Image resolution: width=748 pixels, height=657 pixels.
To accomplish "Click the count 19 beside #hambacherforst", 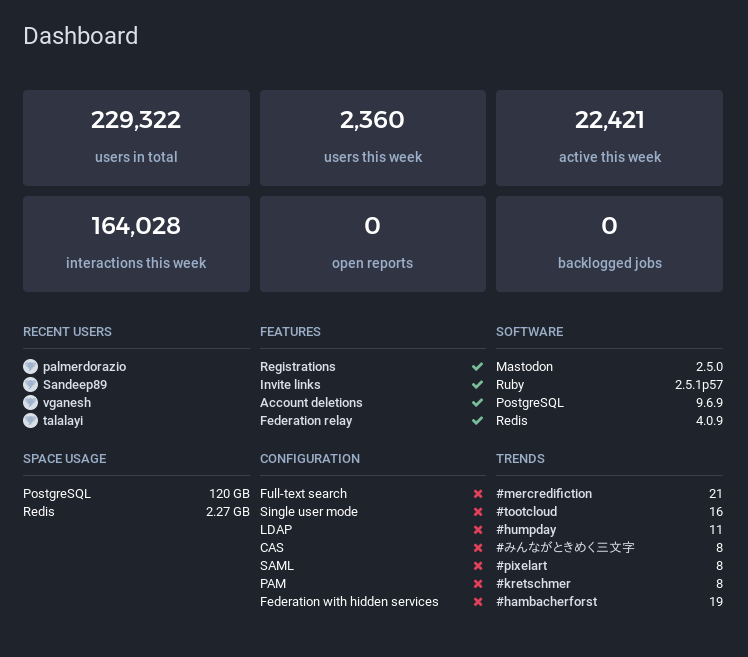I will click(x=716, y=602).
